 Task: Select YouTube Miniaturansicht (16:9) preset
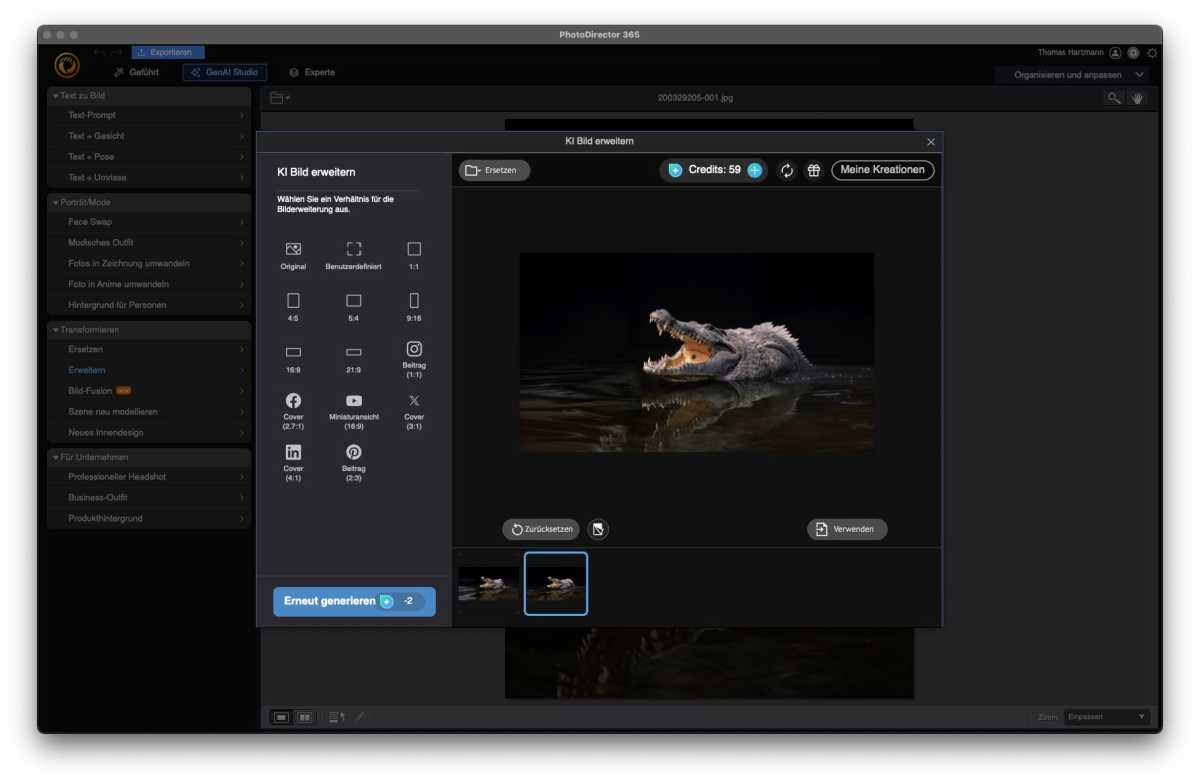point(353,411)
